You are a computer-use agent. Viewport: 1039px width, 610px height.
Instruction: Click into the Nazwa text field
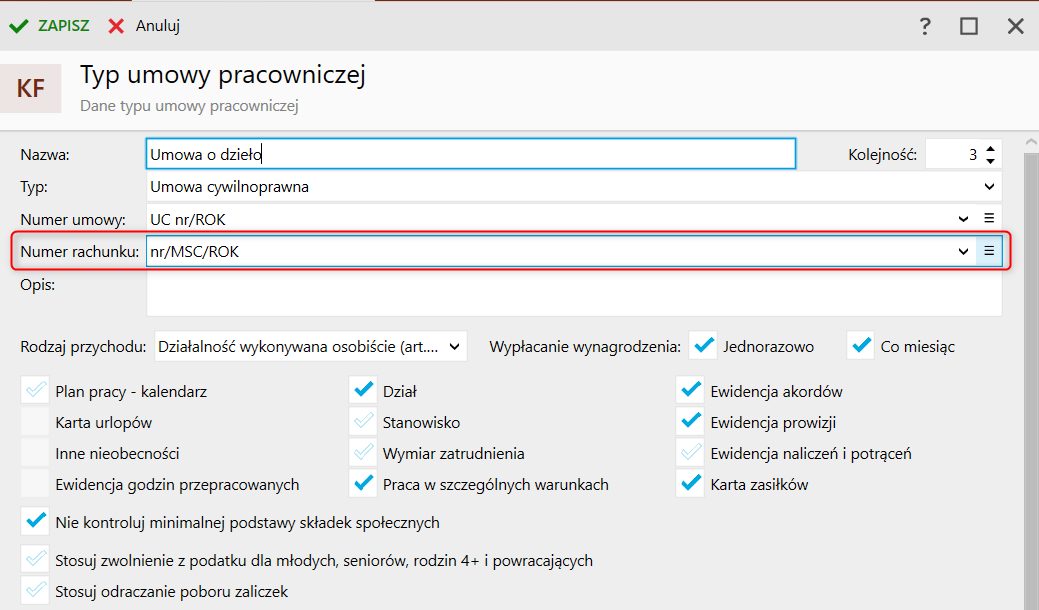[470, 154]
